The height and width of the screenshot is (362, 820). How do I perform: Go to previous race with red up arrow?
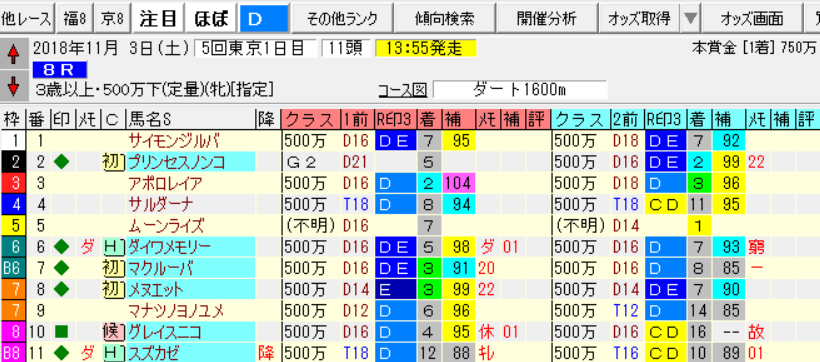coord(14,54)
